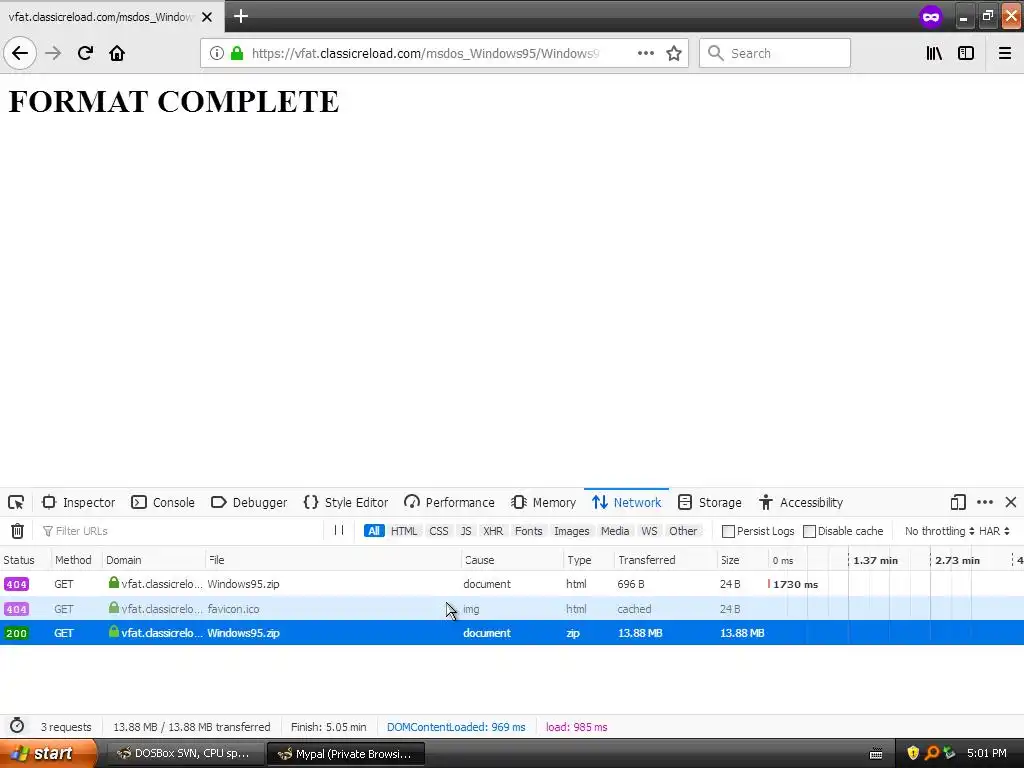Image resolution: width=1024 pixels, height=768 pixels.
Task: Filter requests by HTML
Action: coord(404,531)
